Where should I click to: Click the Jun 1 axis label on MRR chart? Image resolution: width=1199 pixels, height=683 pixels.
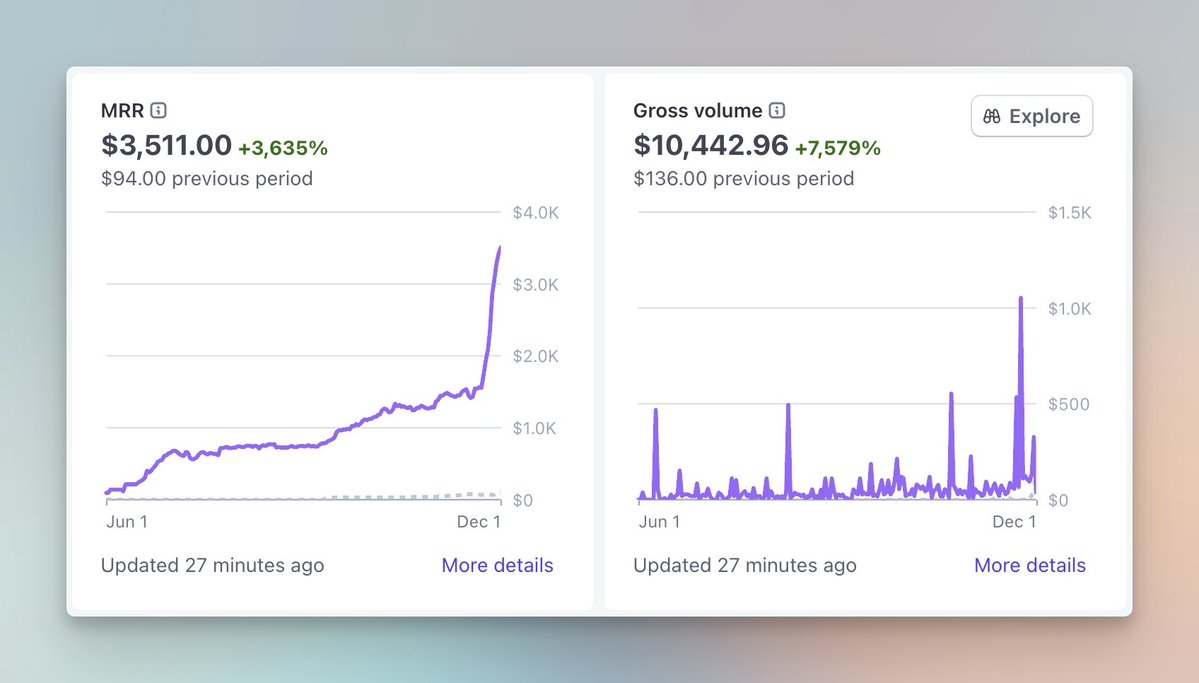point(127,521)
